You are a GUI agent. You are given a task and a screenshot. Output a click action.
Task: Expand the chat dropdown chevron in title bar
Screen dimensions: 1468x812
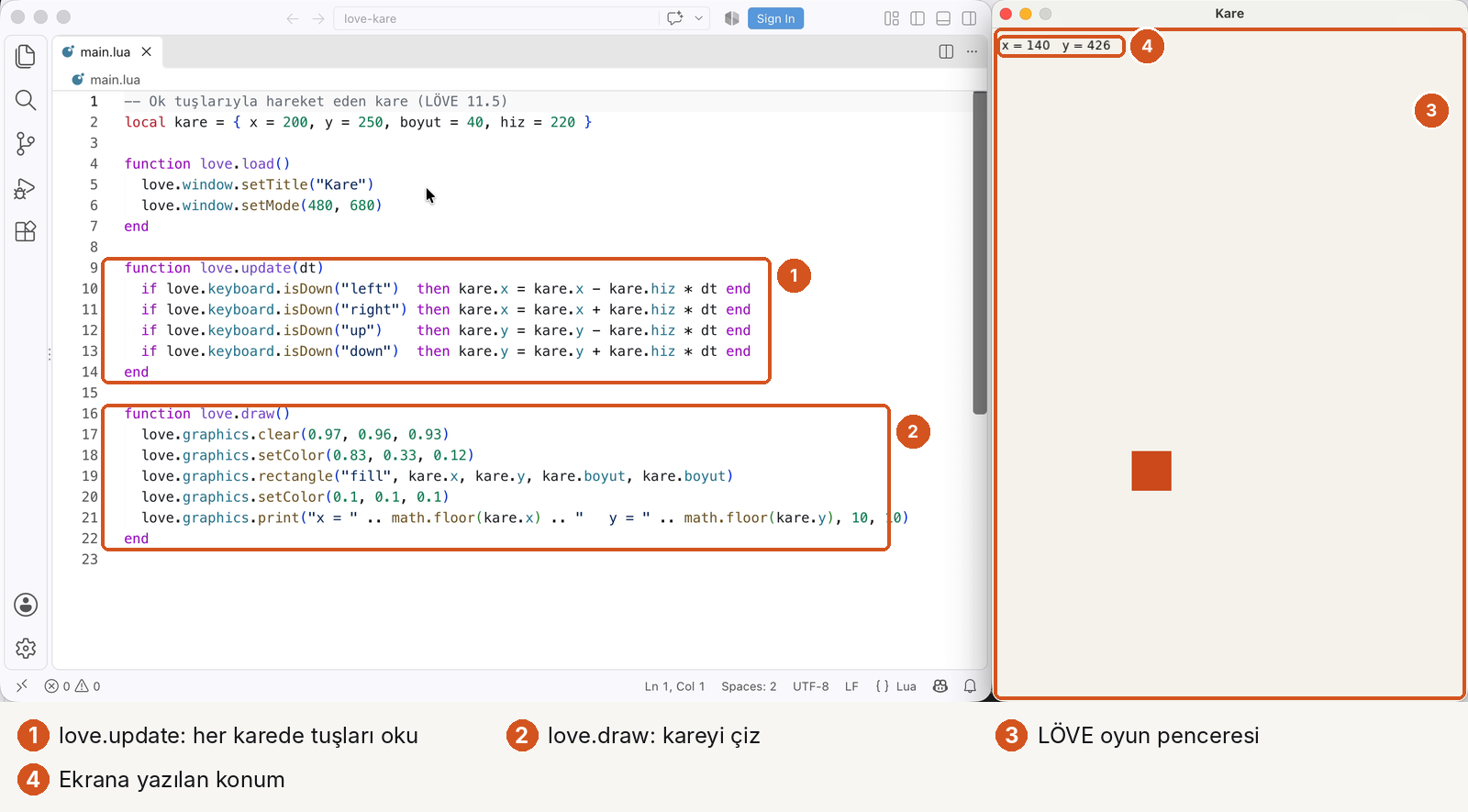[699, 18]
